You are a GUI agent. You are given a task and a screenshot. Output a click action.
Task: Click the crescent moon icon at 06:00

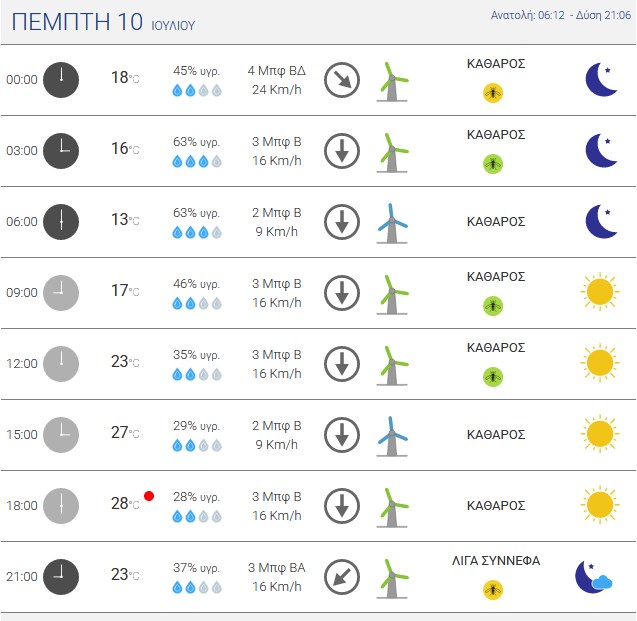tap(602, 222)
